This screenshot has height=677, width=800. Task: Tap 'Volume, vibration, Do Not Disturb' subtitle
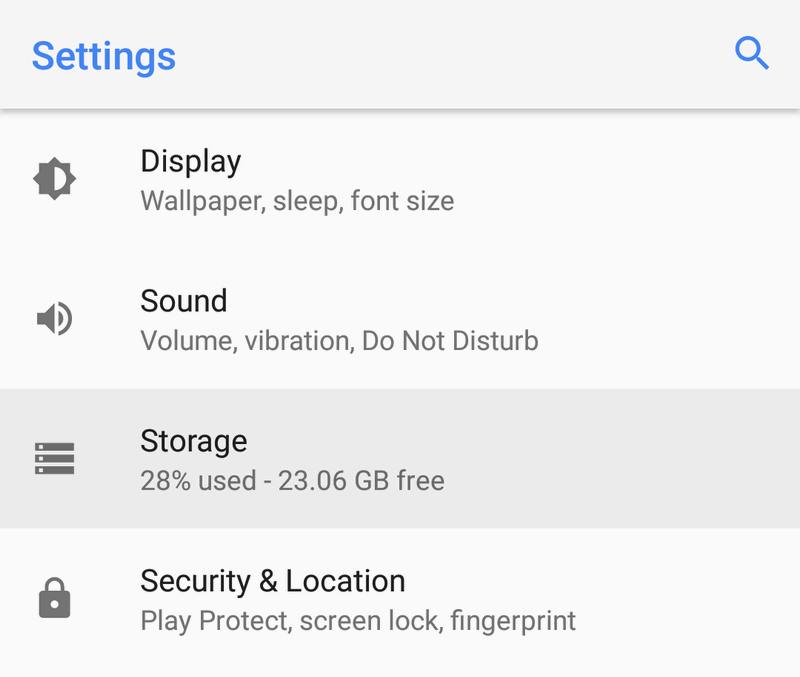pyautogui.click(x=339, y=341)
